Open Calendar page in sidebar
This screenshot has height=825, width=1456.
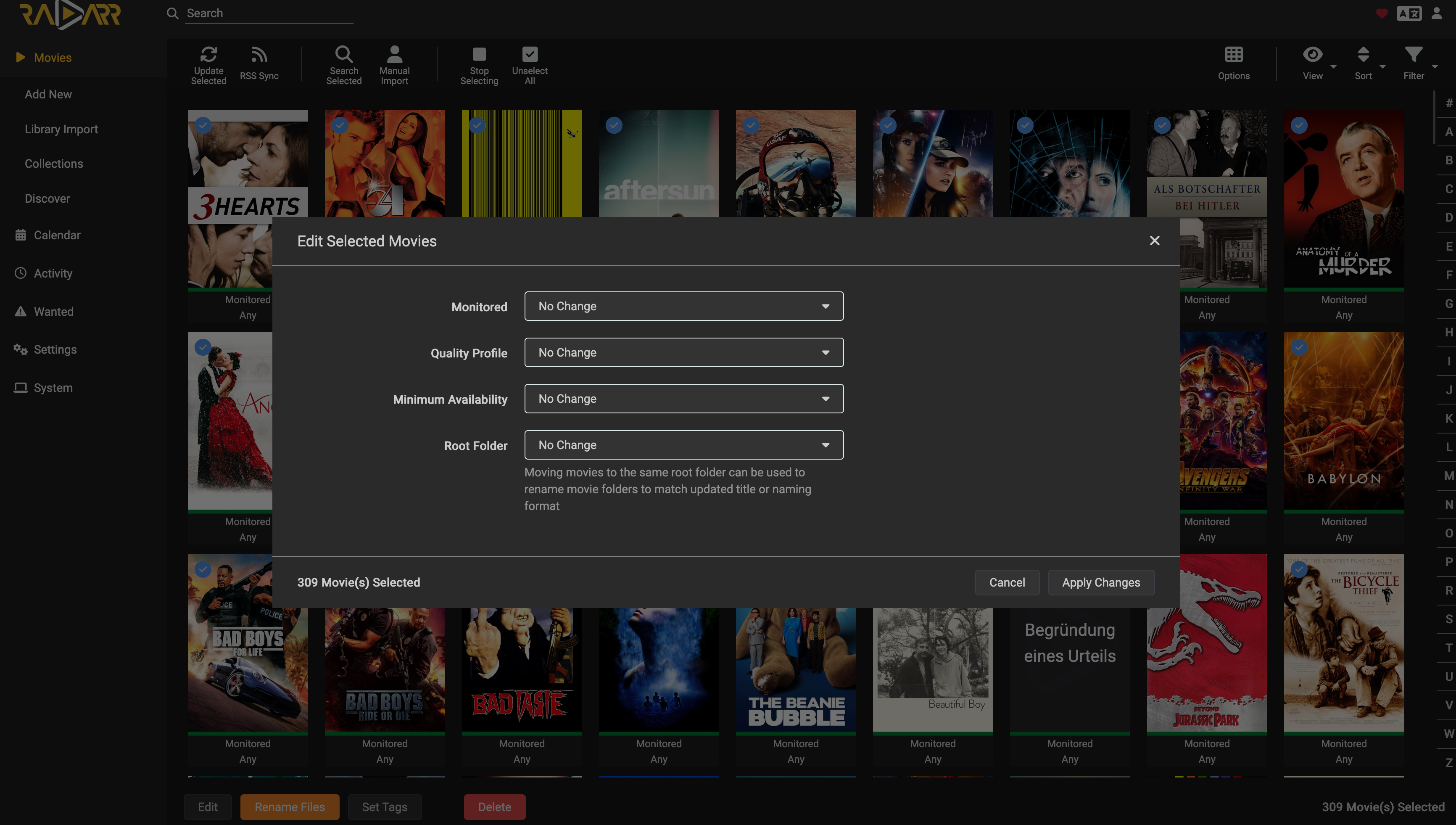click(57, 235)
